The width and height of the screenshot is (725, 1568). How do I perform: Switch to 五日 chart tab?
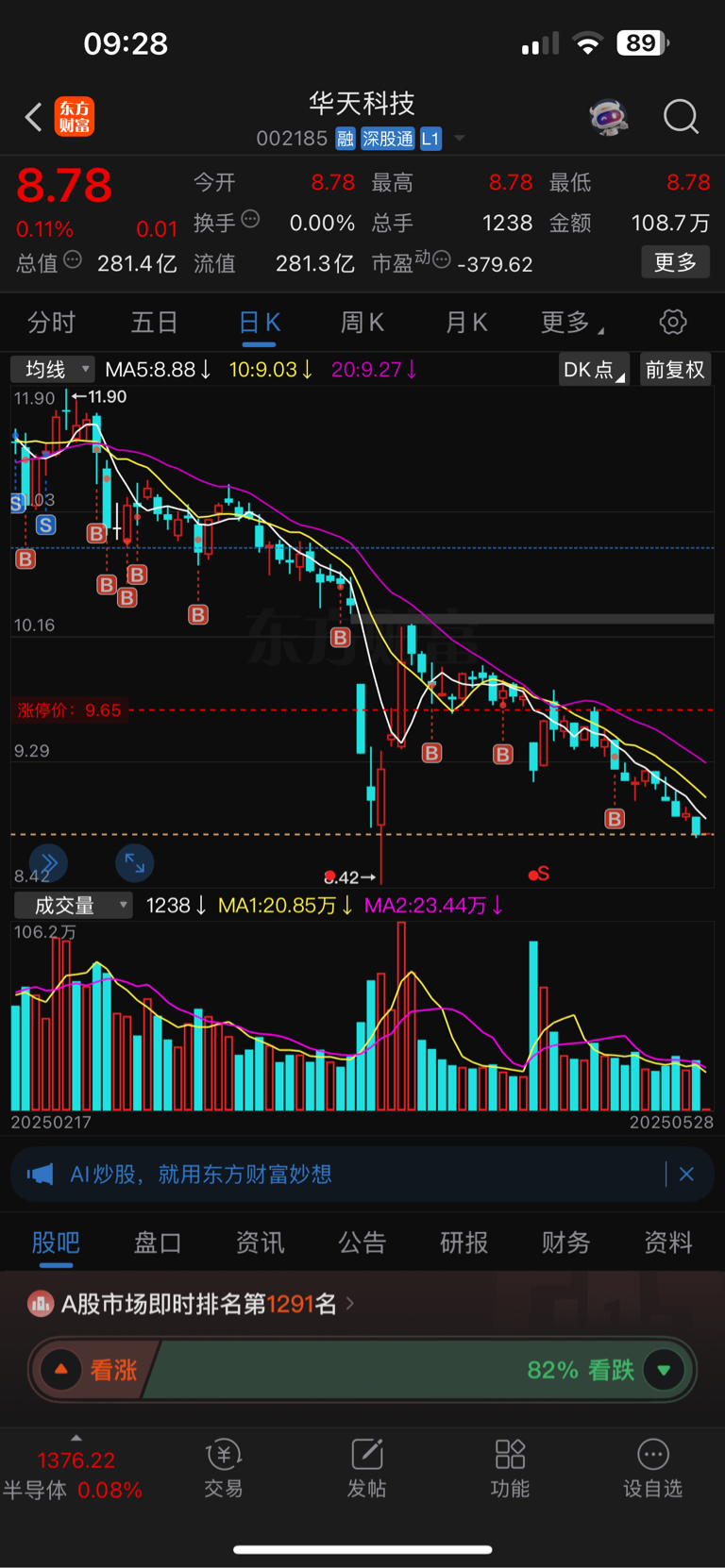click(155, 323)
